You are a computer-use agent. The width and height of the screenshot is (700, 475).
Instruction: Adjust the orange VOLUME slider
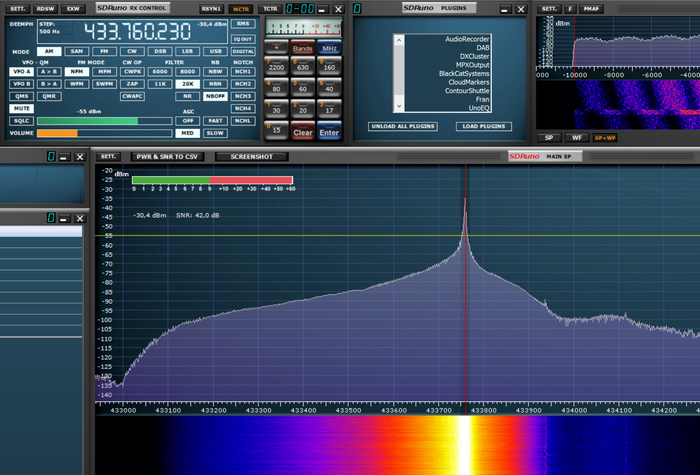(104, 133)
